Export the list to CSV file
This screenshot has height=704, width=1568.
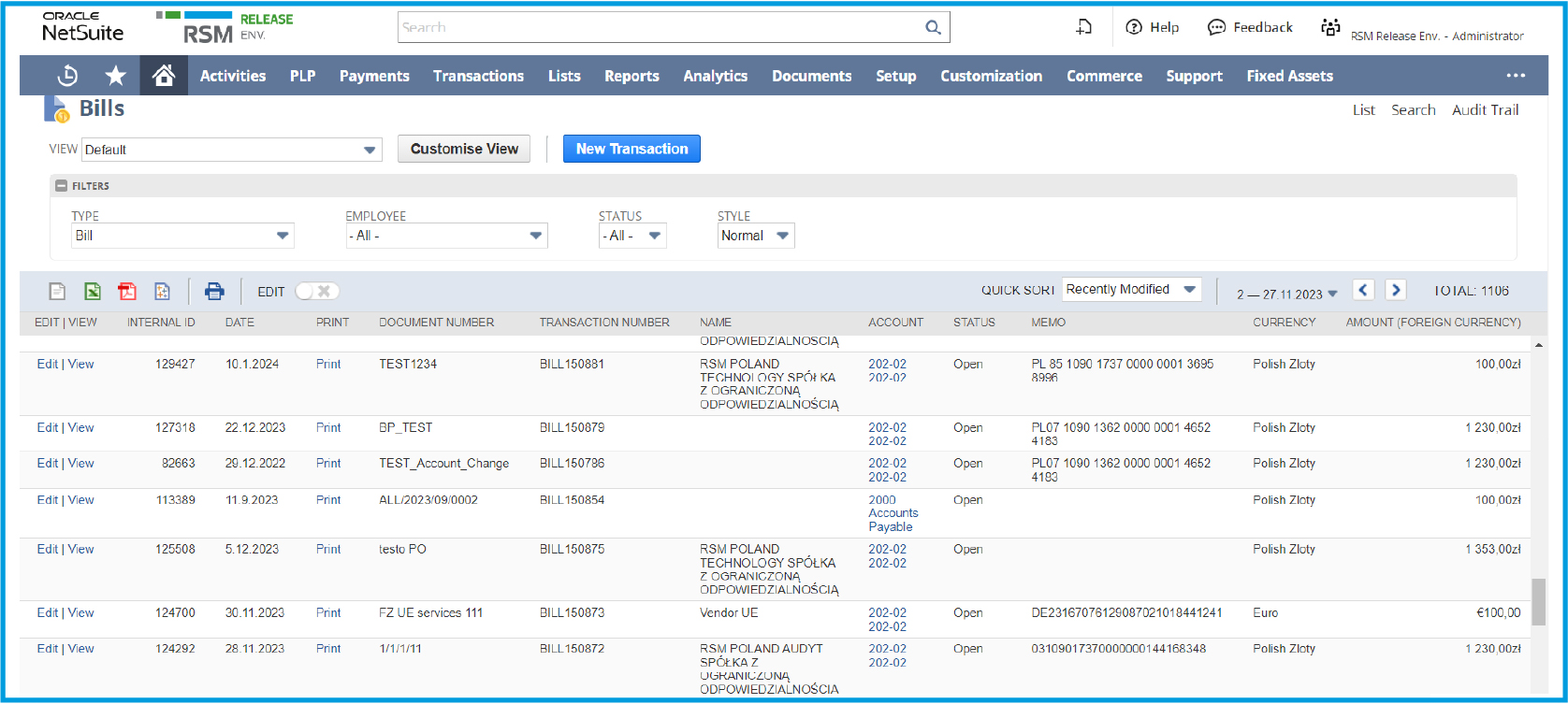57,292
